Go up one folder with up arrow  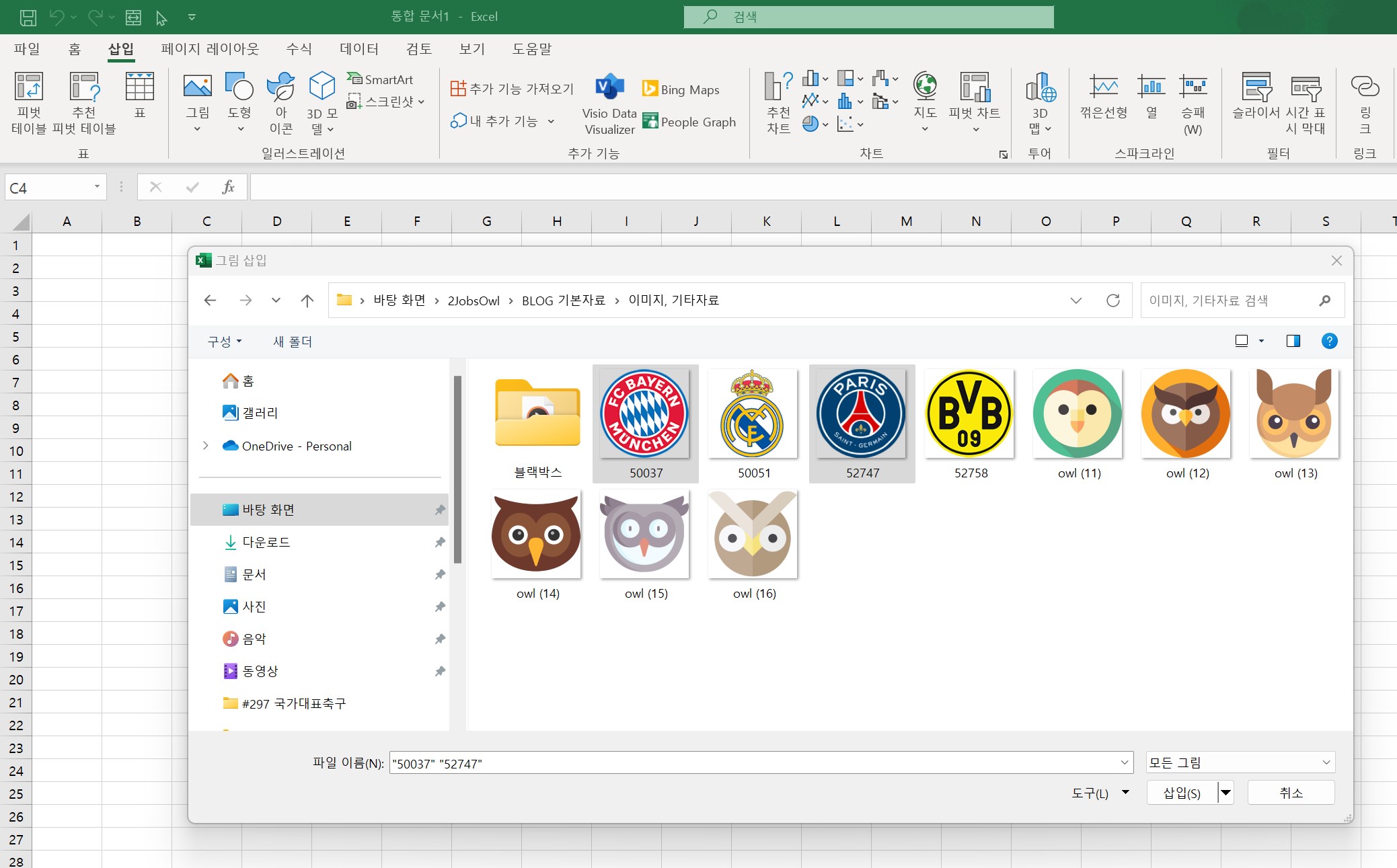307,301
